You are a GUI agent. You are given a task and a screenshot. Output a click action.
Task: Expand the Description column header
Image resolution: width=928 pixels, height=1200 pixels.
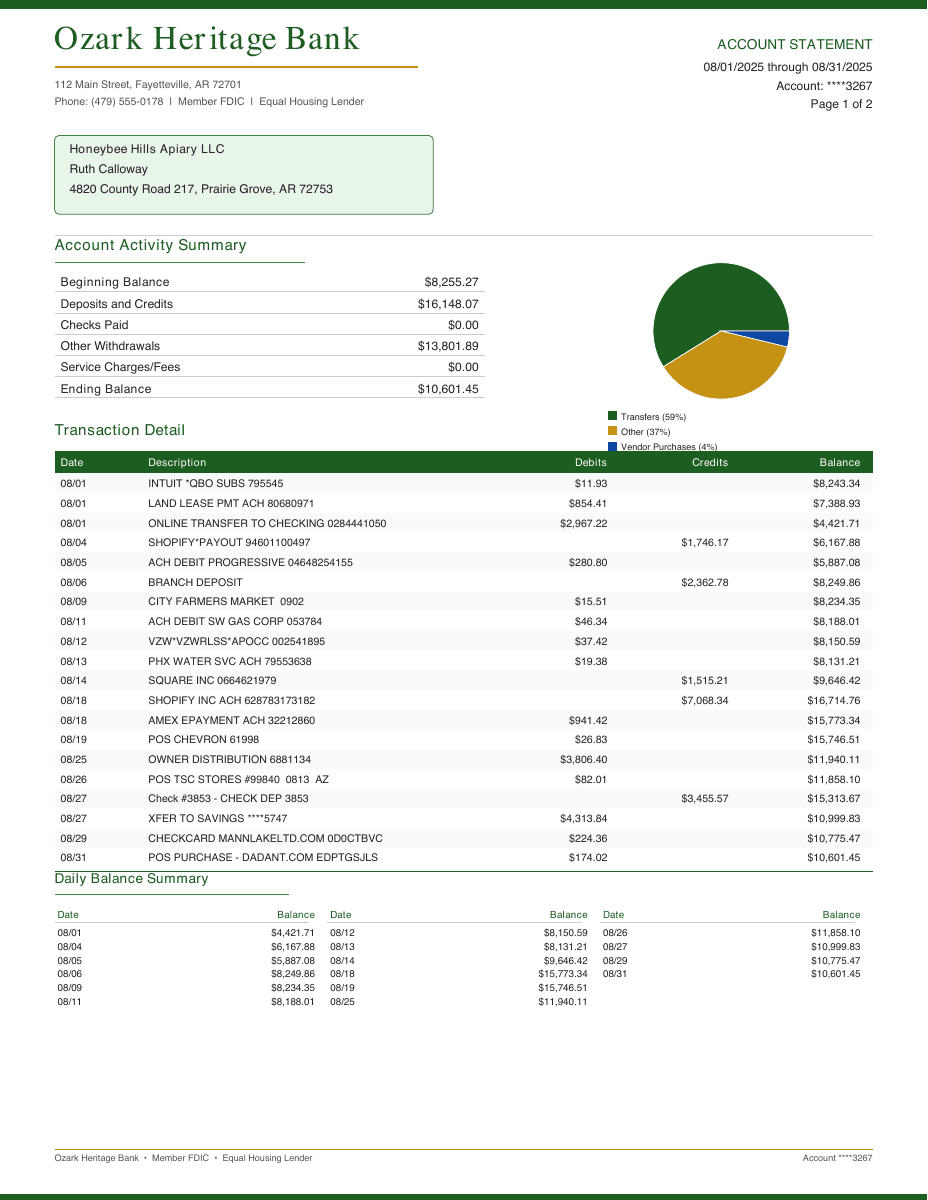coord(177,462)
